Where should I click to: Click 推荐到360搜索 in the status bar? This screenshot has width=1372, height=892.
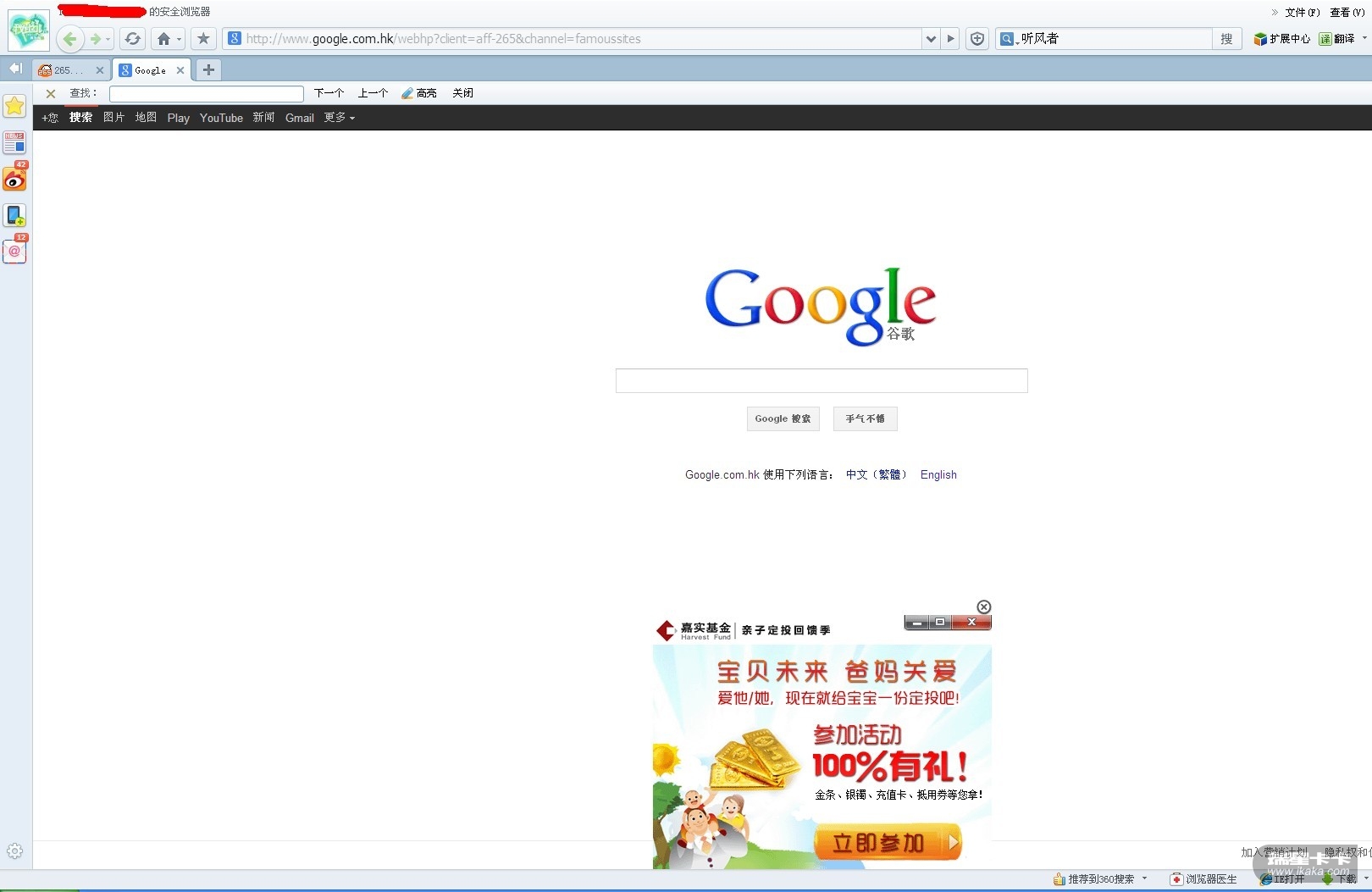coord(1094,879)
